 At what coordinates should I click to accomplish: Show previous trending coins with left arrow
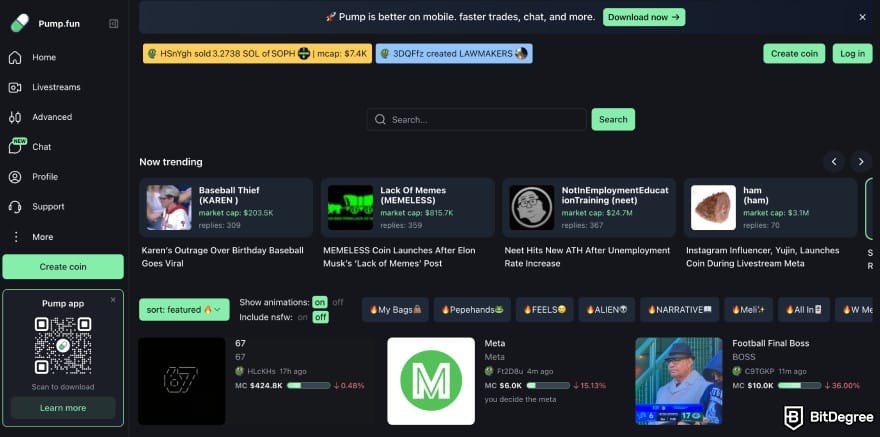pos(834,162)
